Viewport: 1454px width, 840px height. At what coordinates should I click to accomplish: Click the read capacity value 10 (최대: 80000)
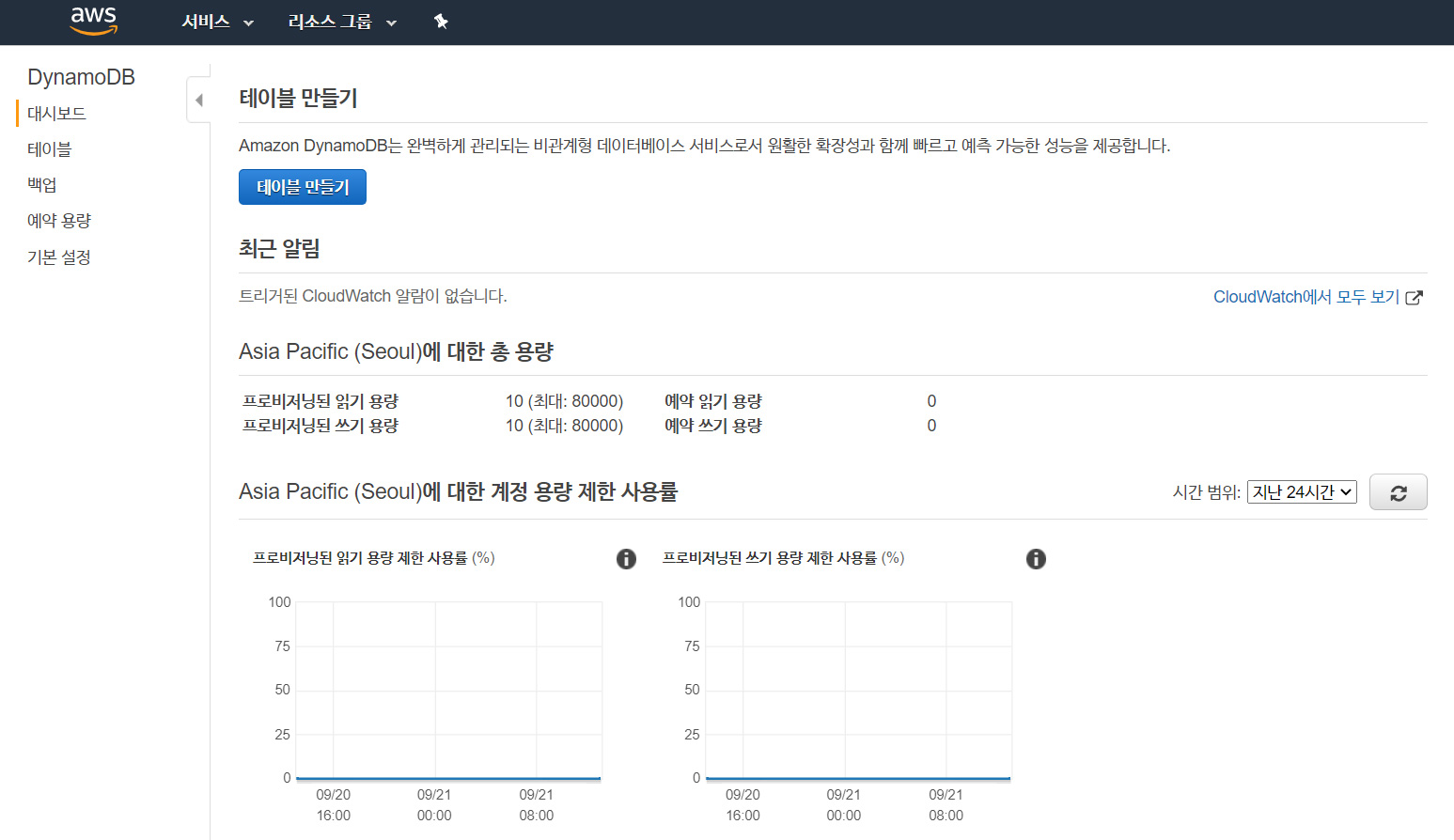coord(564,401)
